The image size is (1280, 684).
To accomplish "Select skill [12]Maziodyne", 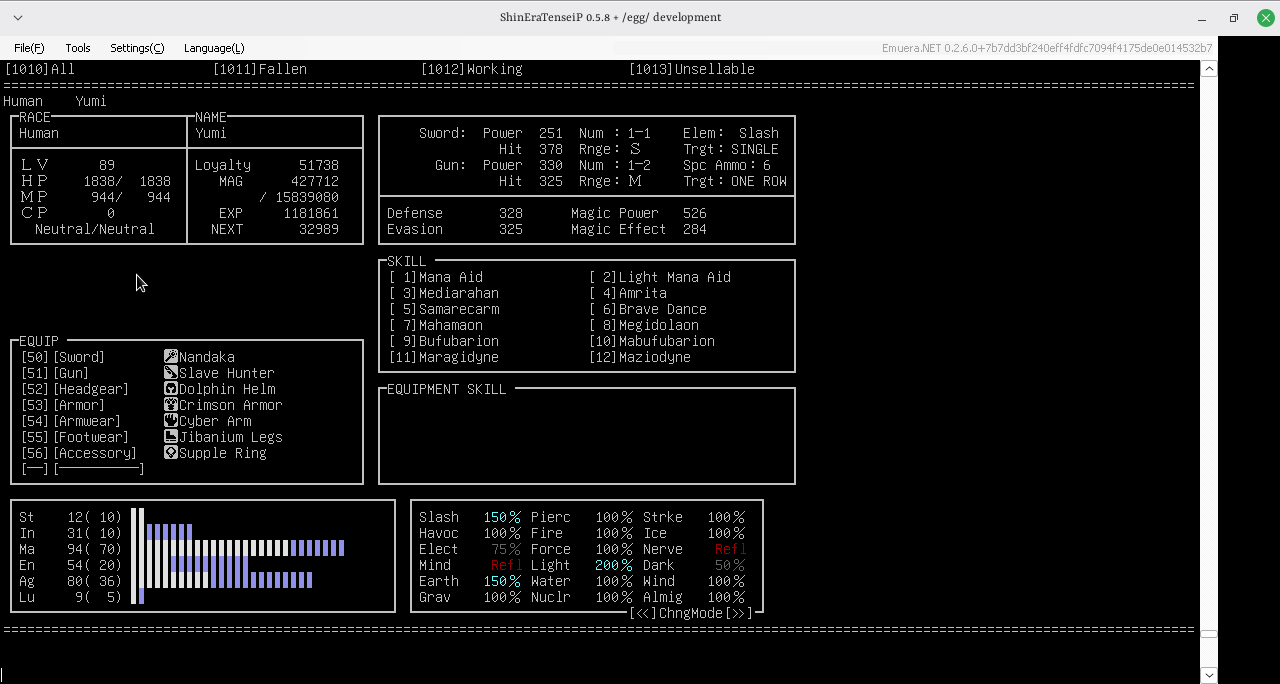I will (640, 357).
